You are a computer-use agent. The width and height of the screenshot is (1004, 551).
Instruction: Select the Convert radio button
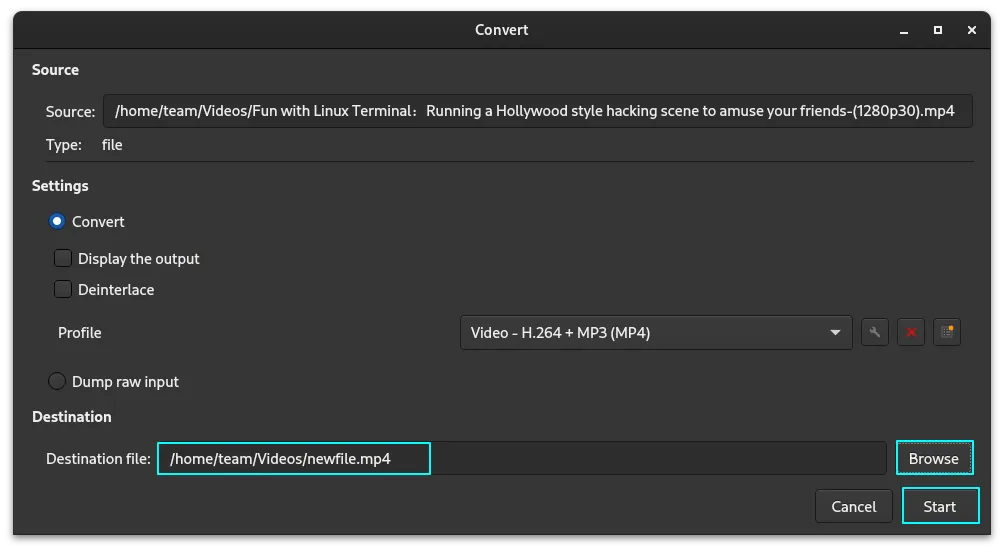(x=57, y=221)
